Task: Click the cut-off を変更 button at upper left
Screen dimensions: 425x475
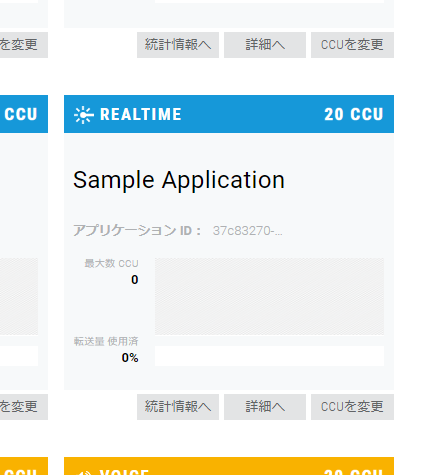Action: coord(24,45)
